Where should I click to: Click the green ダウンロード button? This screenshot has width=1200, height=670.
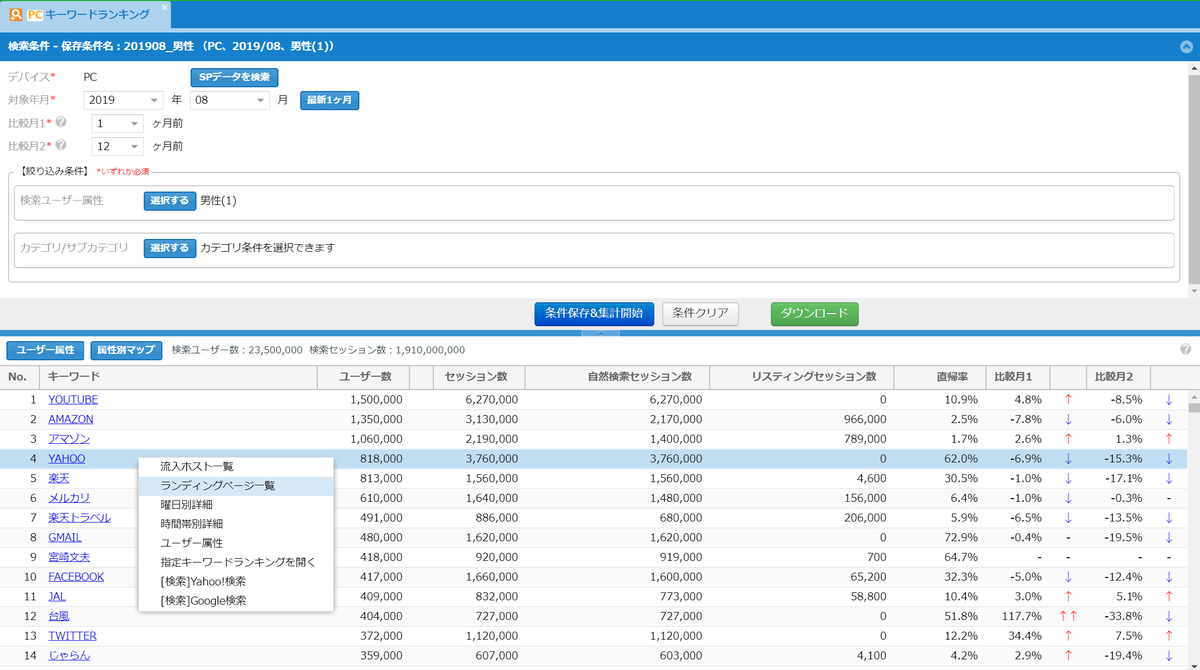(814, 314)
